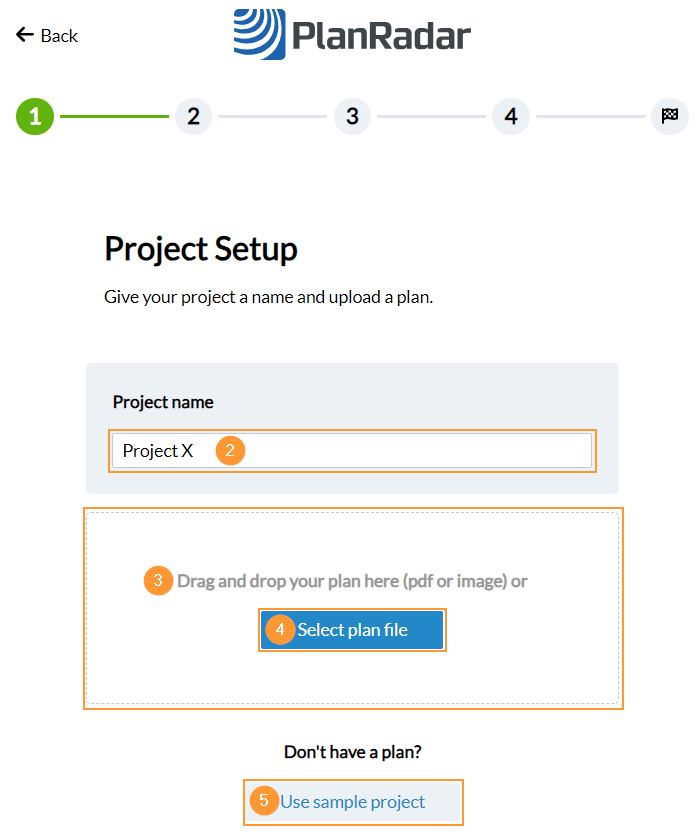The image size is (700, 837).
Task: Click the "Don't have a plan?" text
Action: pyautogui.click(x=352, y=752)
